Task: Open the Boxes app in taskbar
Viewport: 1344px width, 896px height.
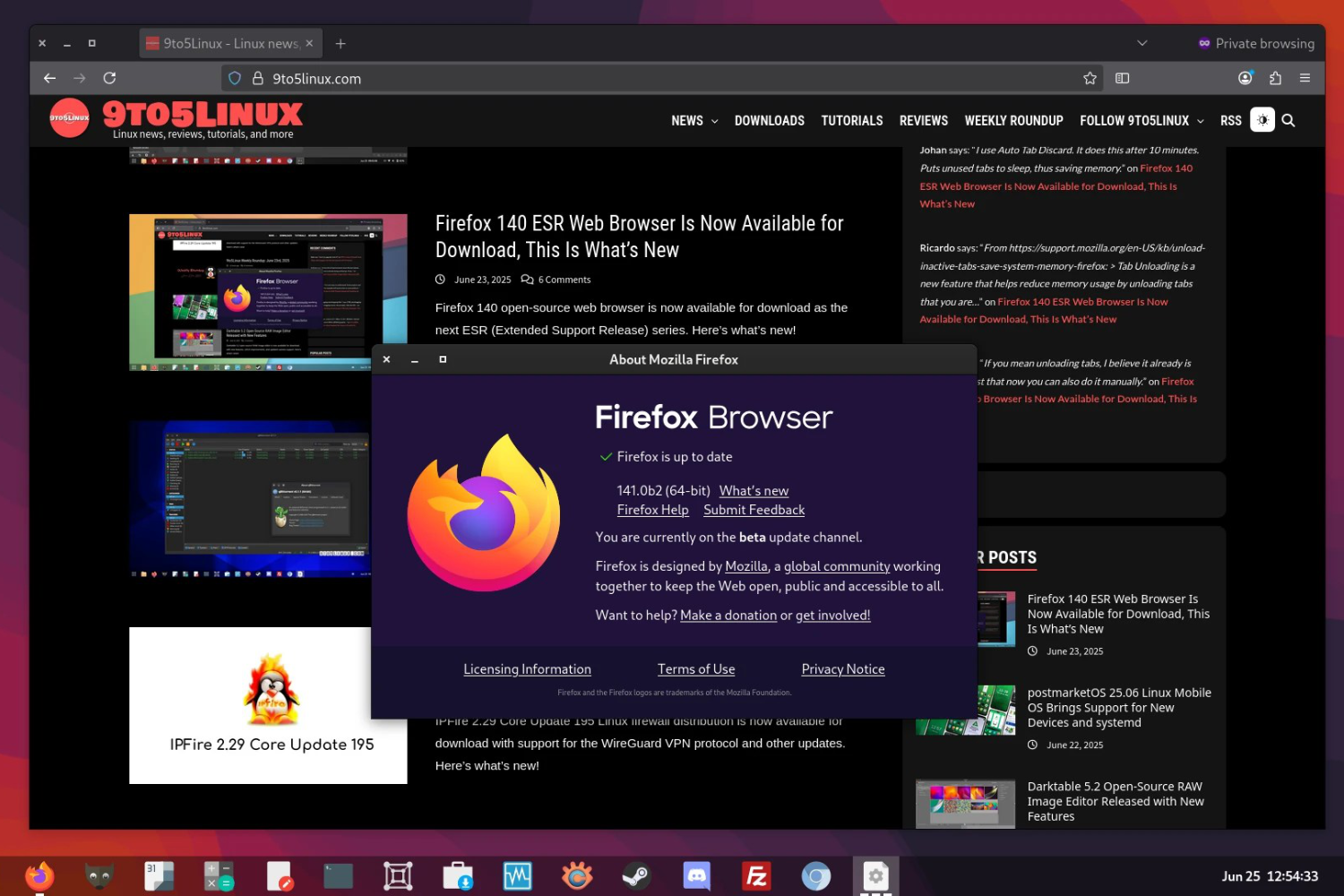Action: 398,876
